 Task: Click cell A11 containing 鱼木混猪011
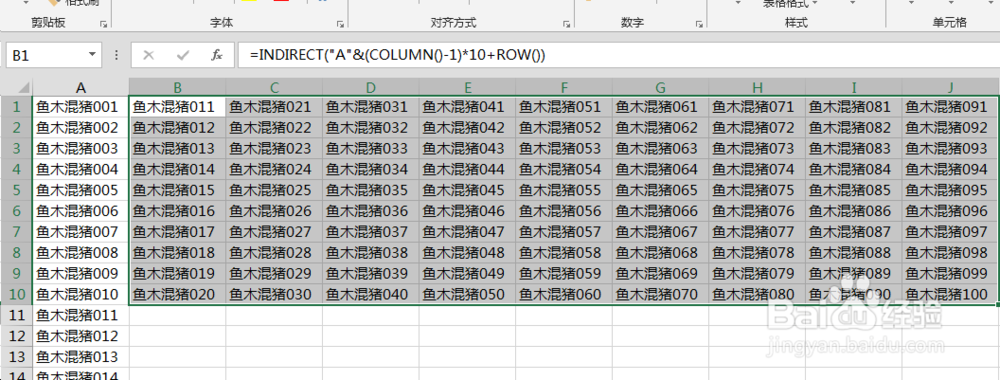(x=81, y=315)
